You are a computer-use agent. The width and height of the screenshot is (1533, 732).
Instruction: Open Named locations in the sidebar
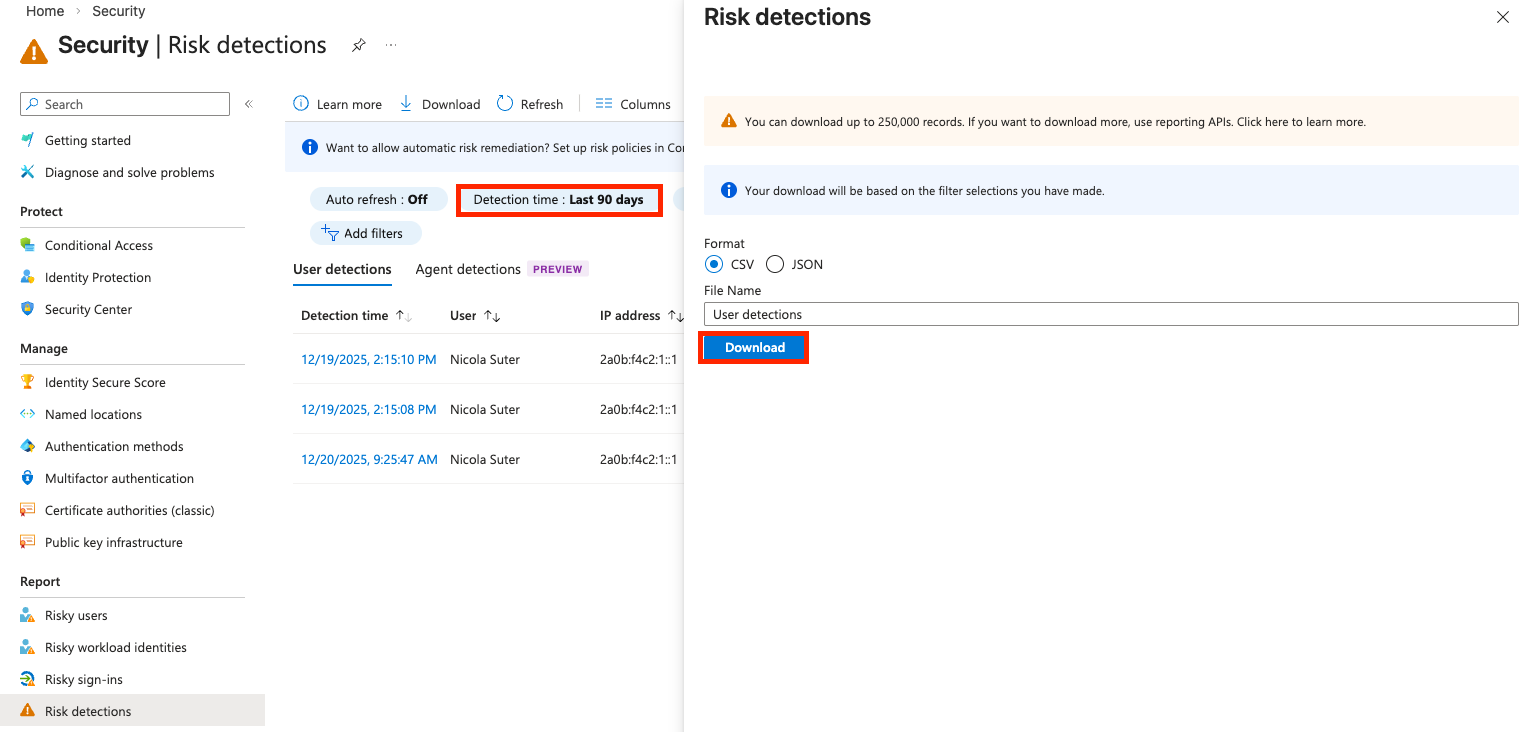point(95,414)
